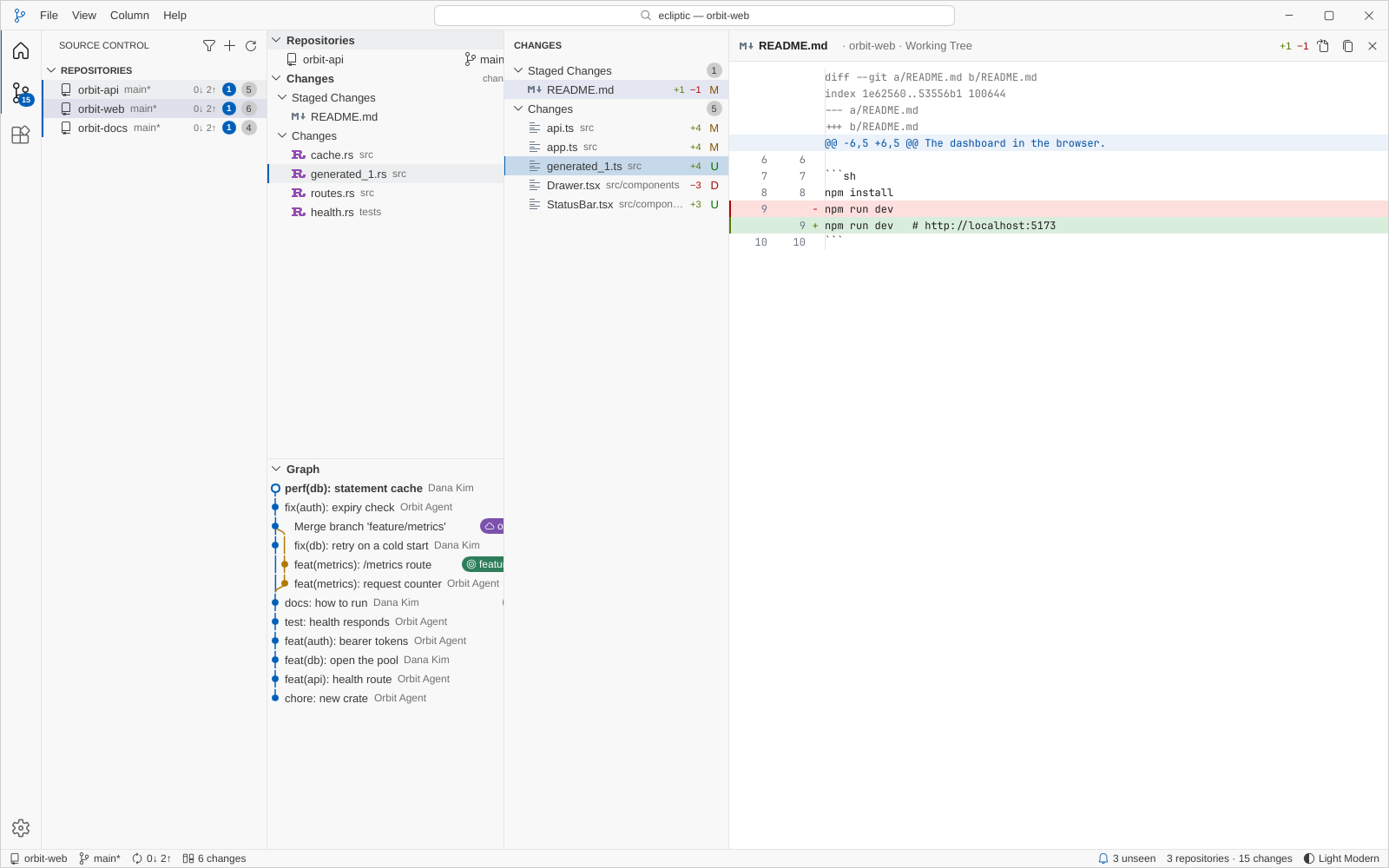Select the orbit-docs repository row

[x=155, y=128]
